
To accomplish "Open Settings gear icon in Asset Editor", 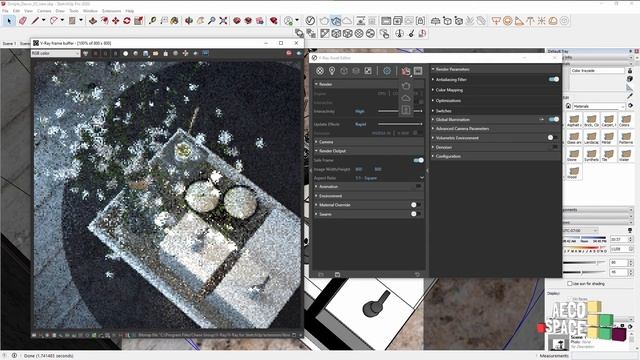I will click(x=387, y=71).
